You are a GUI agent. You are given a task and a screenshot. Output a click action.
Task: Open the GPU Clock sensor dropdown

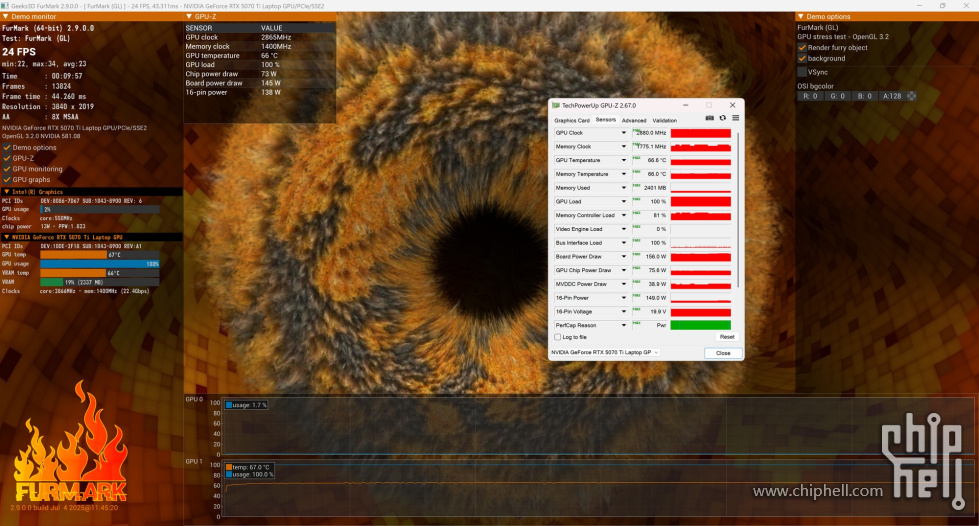click(623, 133)
